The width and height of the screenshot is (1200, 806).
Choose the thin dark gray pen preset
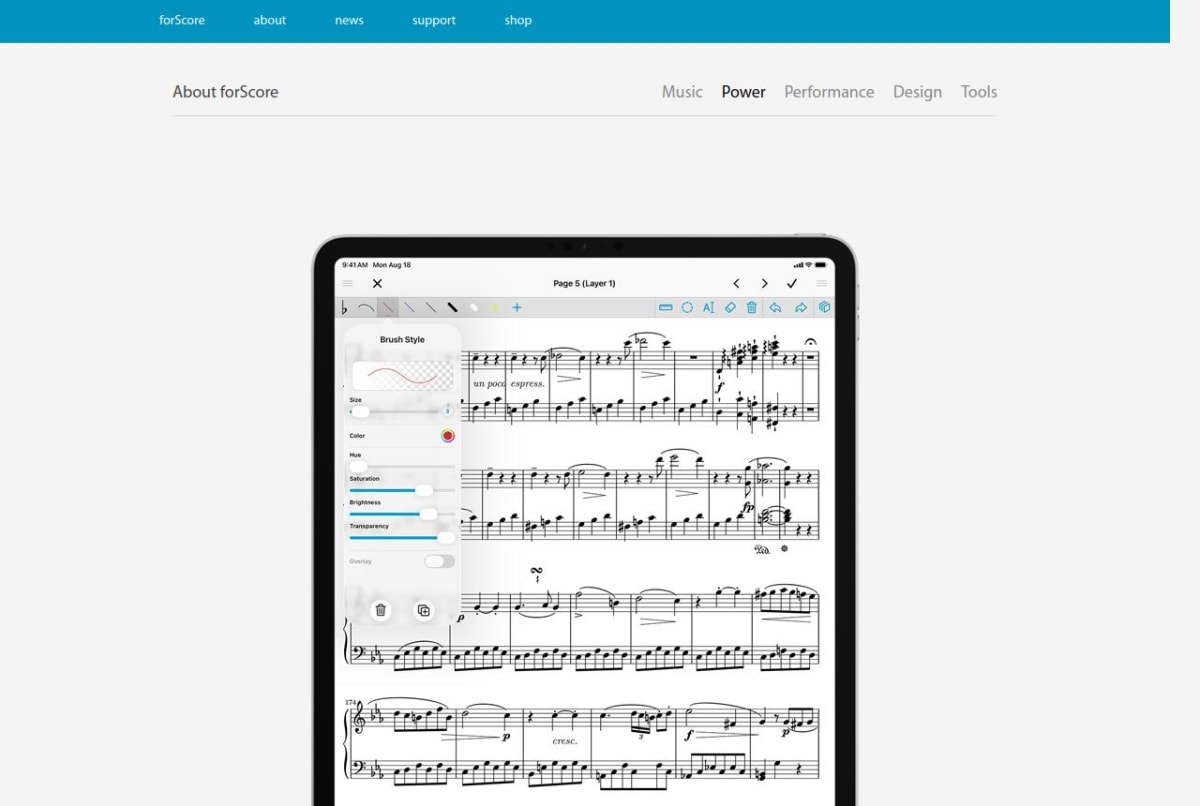431,308
